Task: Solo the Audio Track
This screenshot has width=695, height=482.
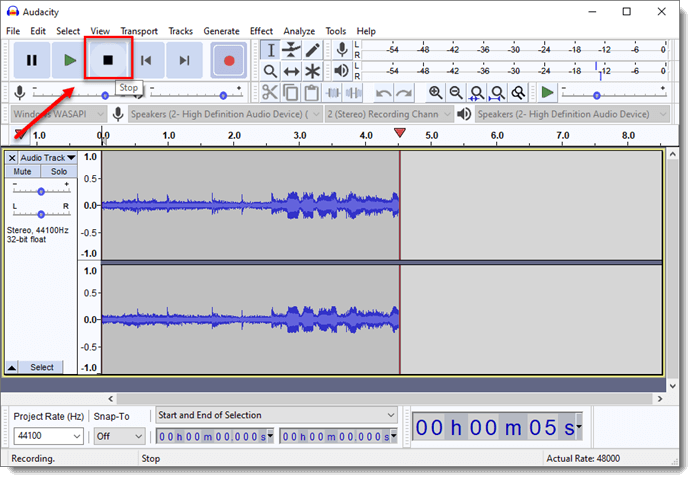Action: (x=59, y=171)
